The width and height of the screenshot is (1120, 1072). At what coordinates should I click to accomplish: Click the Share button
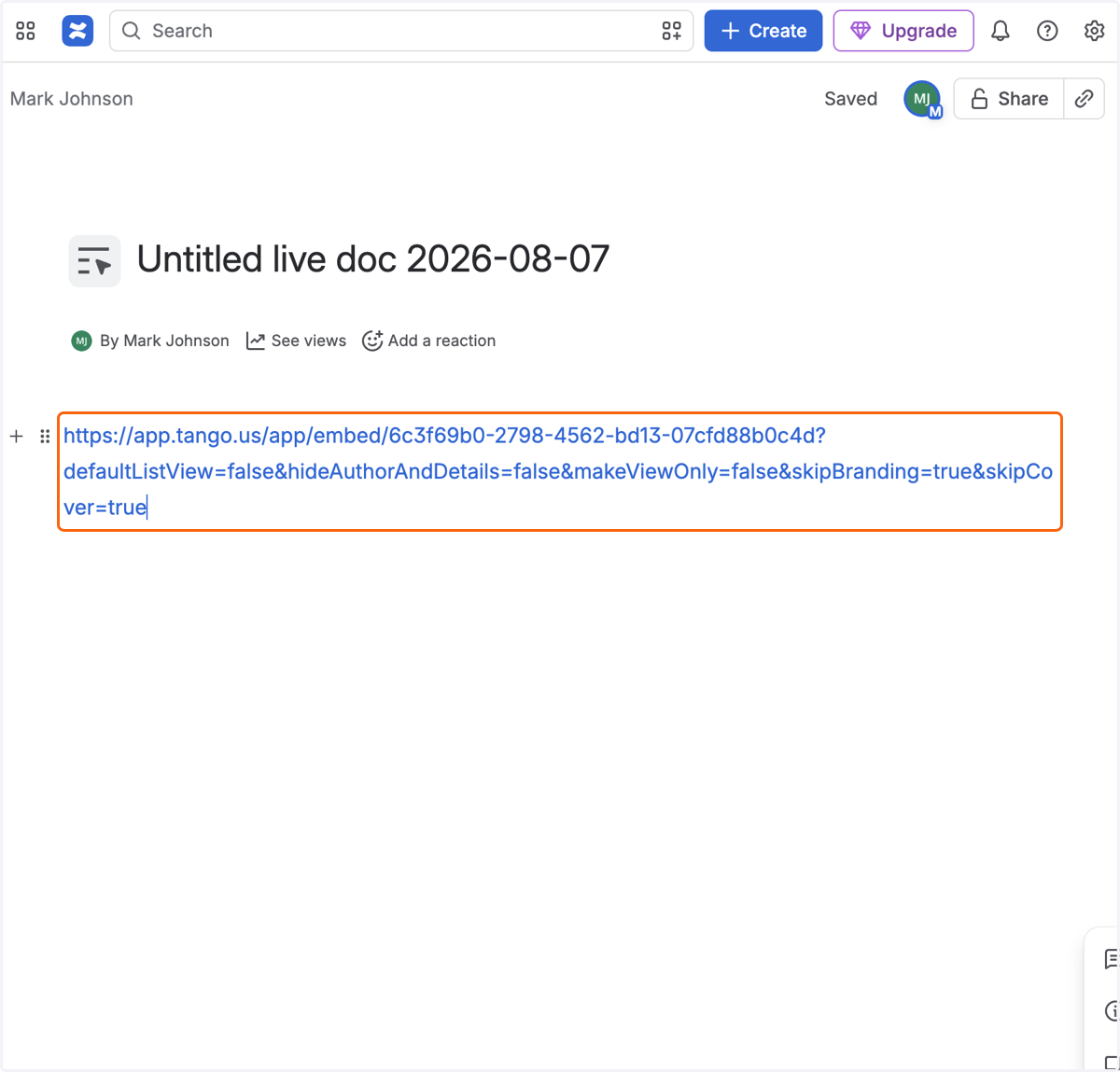[x=1009, y=99]
